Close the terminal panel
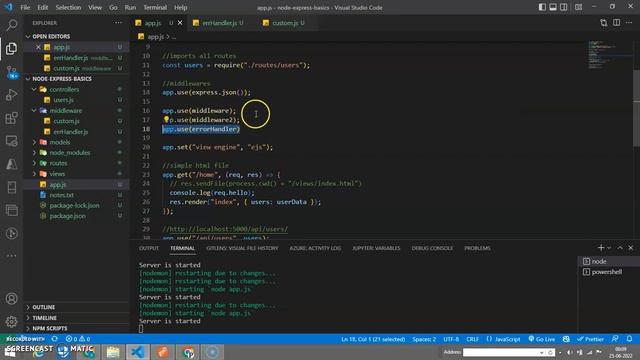 coord(631,248)
